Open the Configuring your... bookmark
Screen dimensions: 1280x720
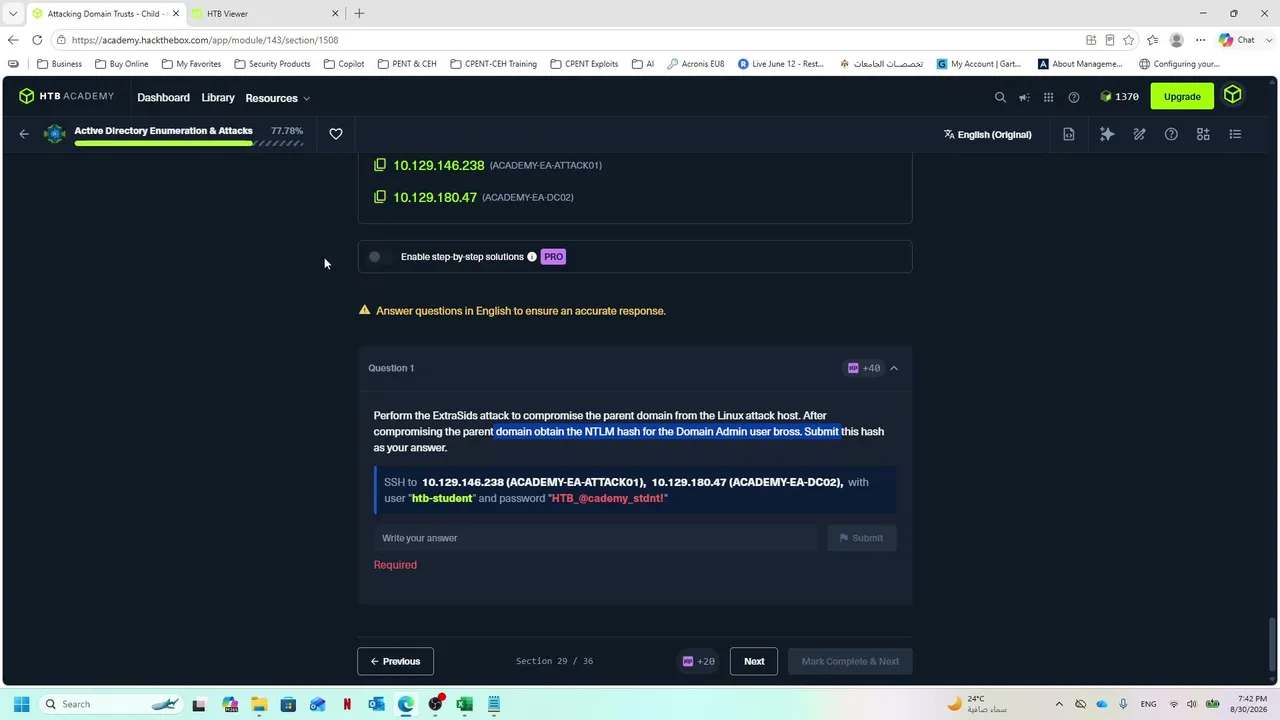[1179, 64]
